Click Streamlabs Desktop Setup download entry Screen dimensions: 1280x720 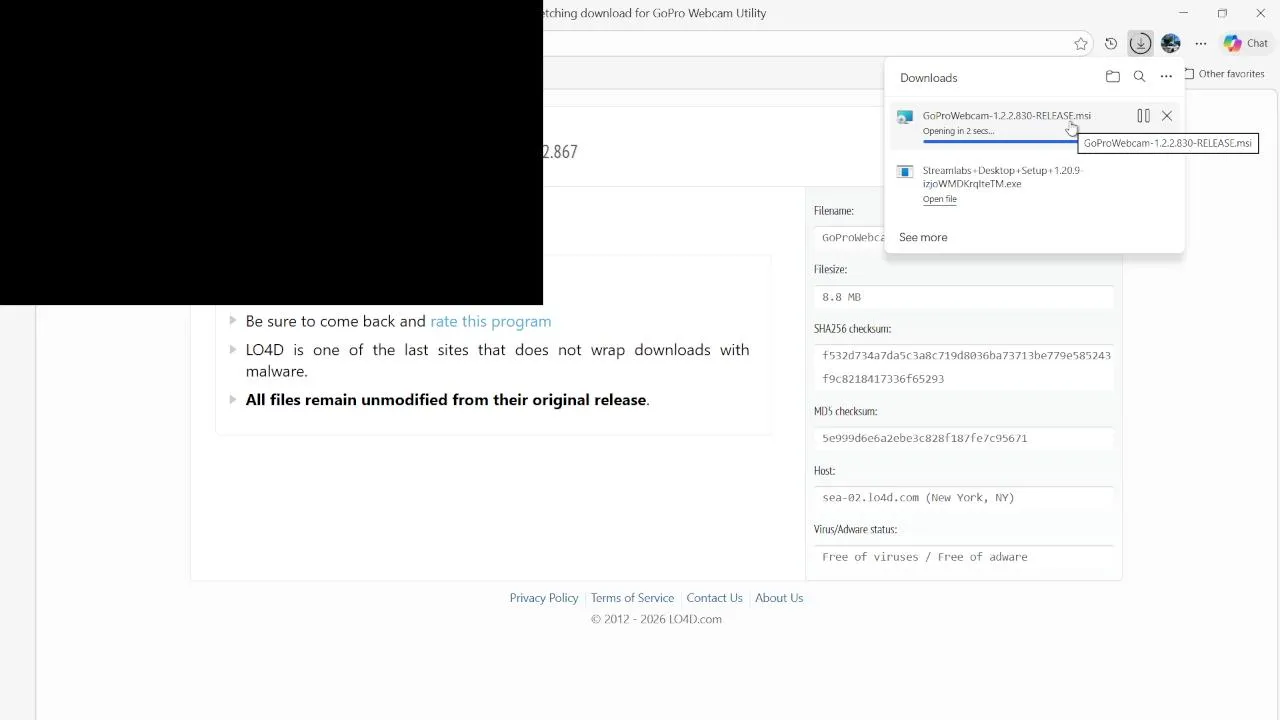(1003, 177)
